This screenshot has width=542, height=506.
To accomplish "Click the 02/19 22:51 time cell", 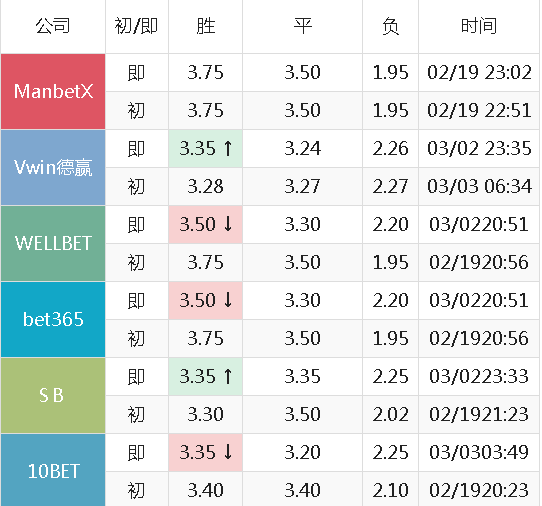I will [x=479, y=111].
